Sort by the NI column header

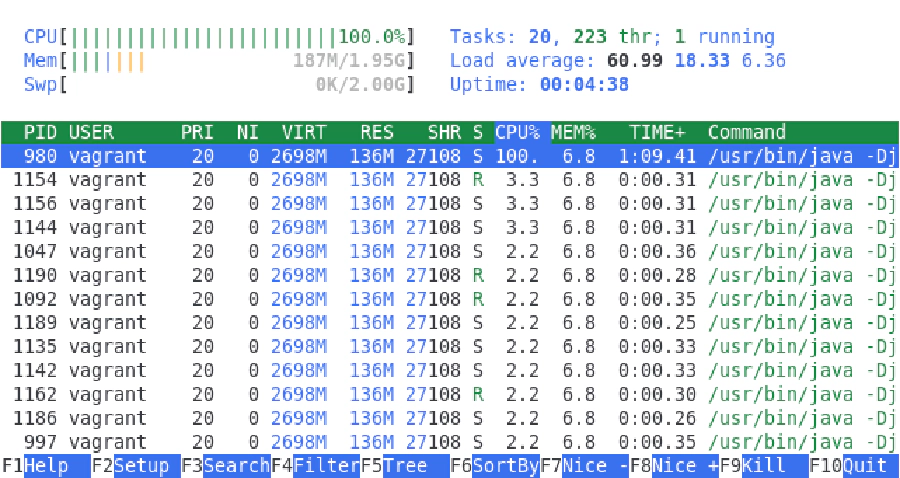click(248, 133)
